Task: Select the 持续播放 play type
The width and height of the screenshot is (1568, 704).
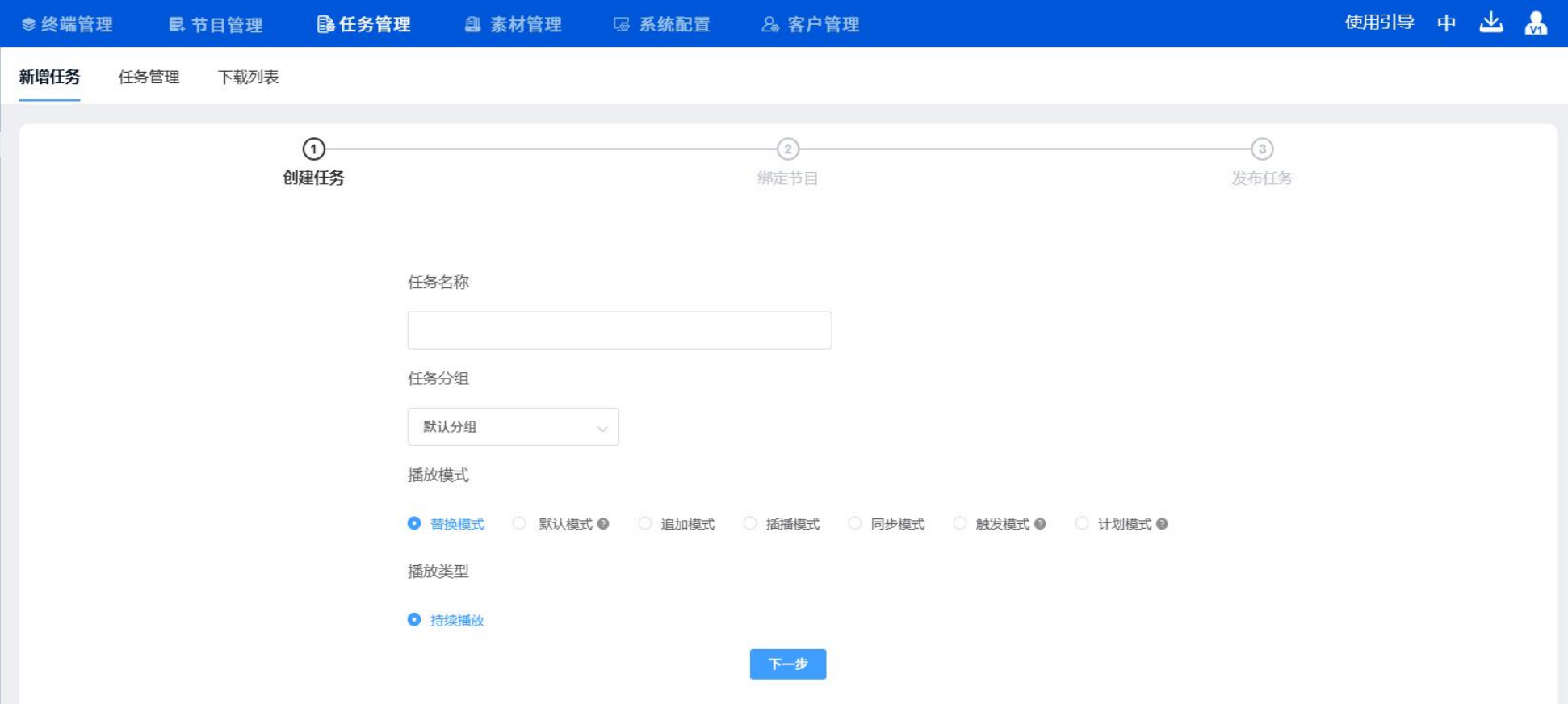Action: tap(414, 620)
